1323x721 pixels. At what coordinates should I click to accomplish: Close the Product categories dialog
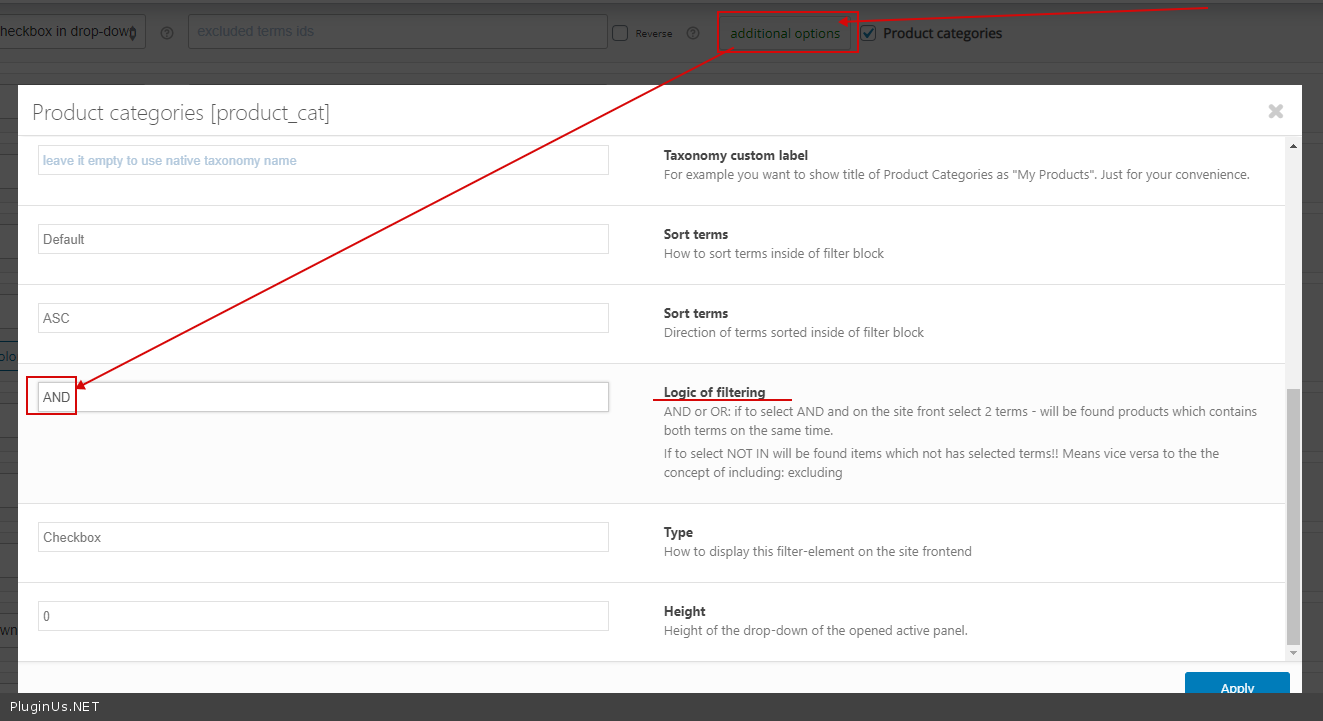[1275, 112]
